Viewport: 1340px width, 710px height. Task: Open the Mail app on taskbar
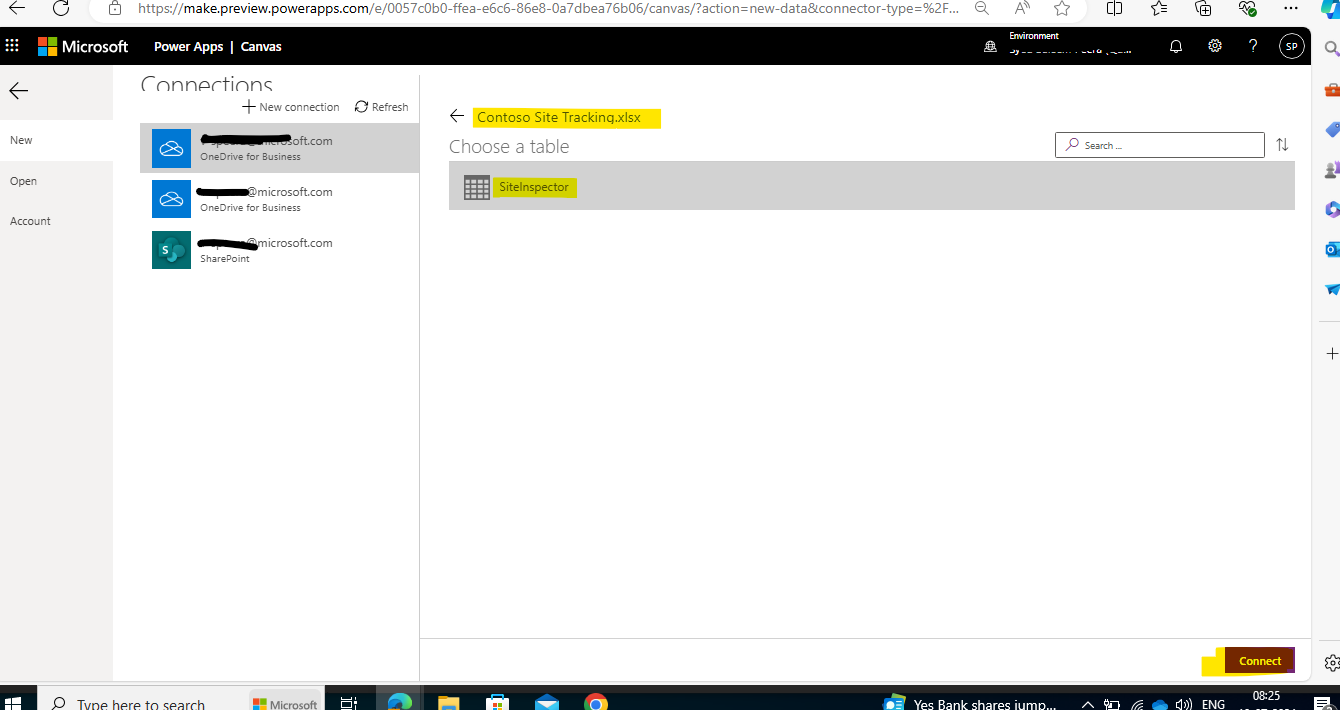[546, 703]
